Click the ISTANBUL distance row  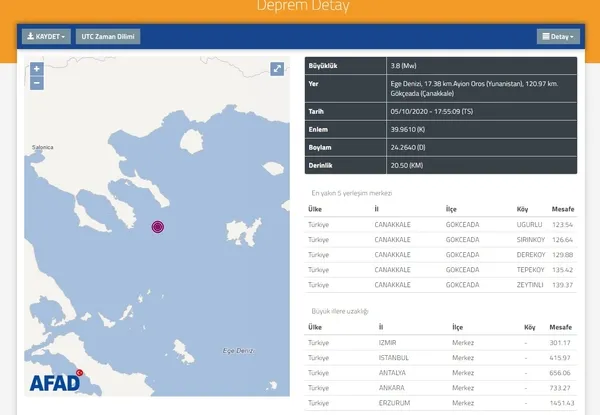click(x=441, y=358)
